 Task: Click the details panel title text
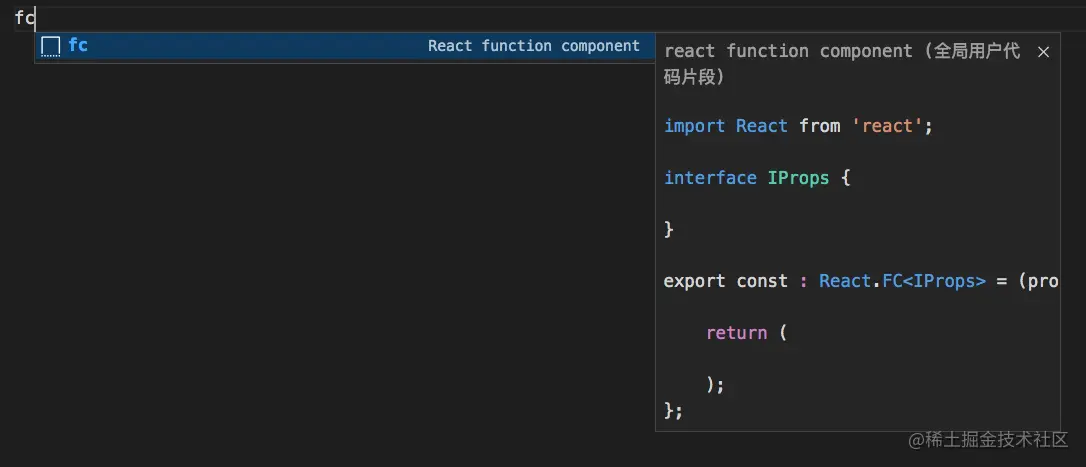coord(788,51)
